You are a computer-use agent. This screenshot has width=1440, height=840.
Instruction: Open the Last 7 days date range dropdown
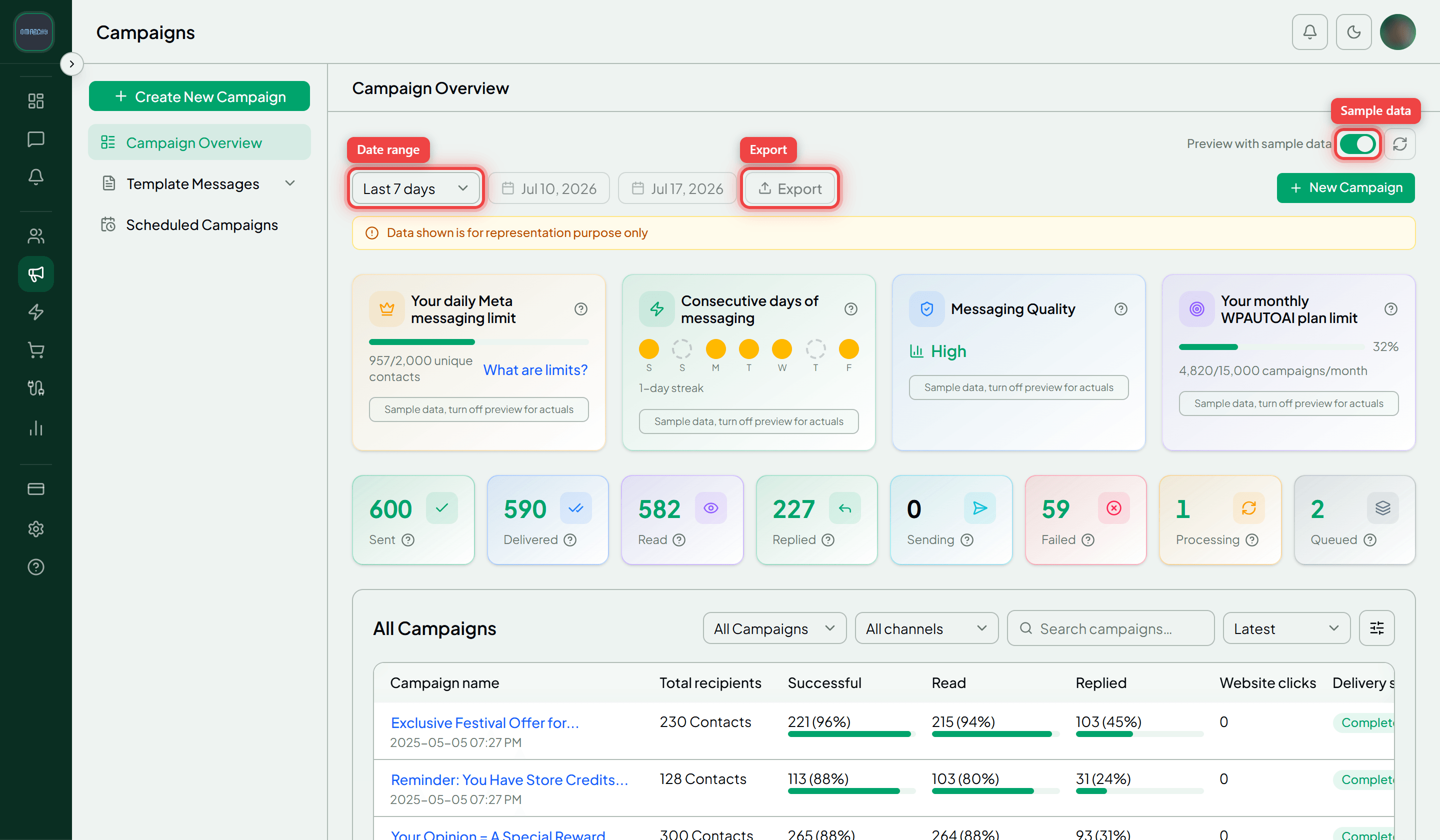pyautogui.click(x=415, y=188)
